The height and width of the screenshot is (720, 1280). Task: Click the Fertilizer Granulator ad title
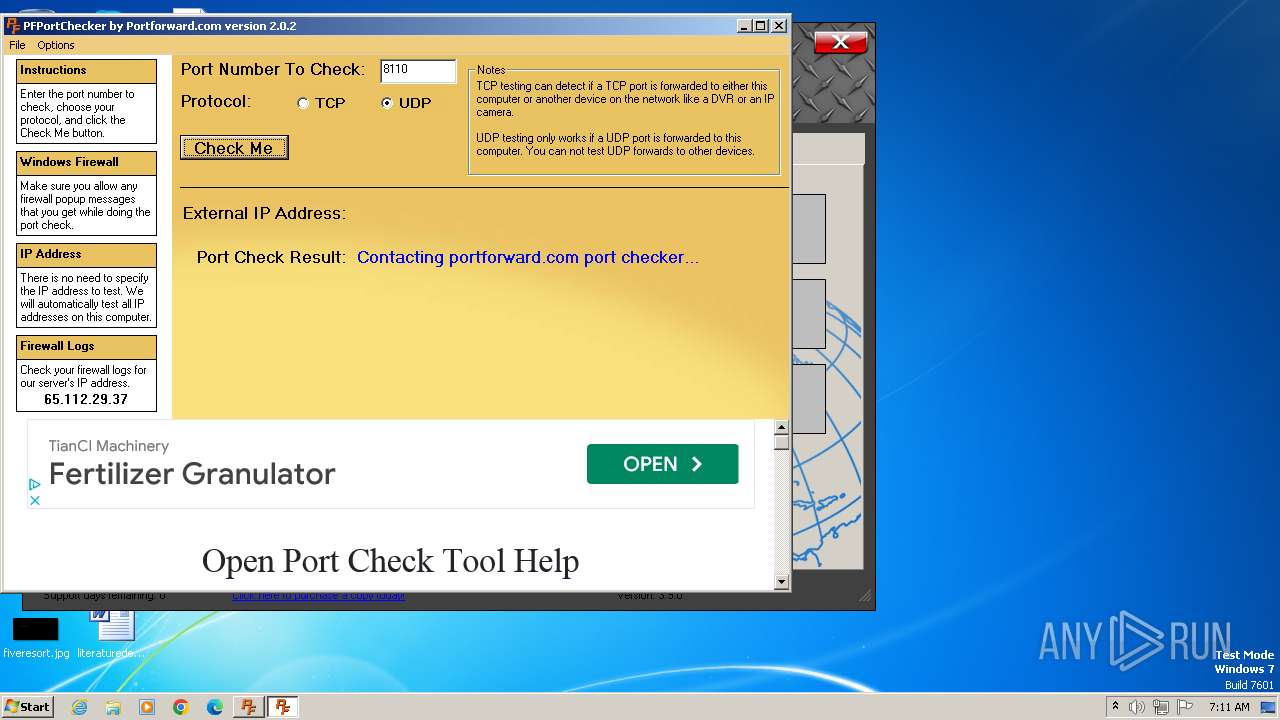192,474
